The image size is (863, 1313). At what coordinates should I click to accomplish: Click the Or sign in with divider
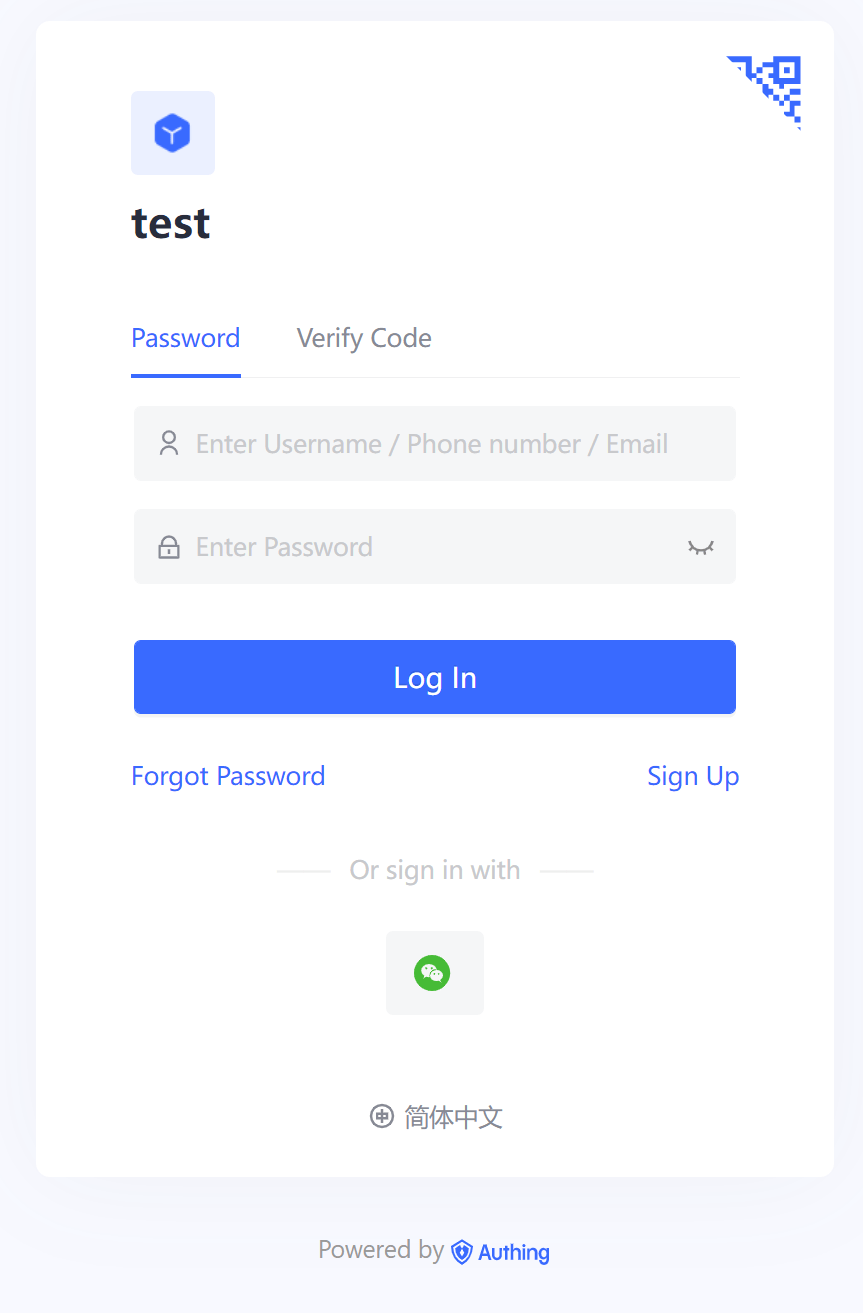pos(434,869)
